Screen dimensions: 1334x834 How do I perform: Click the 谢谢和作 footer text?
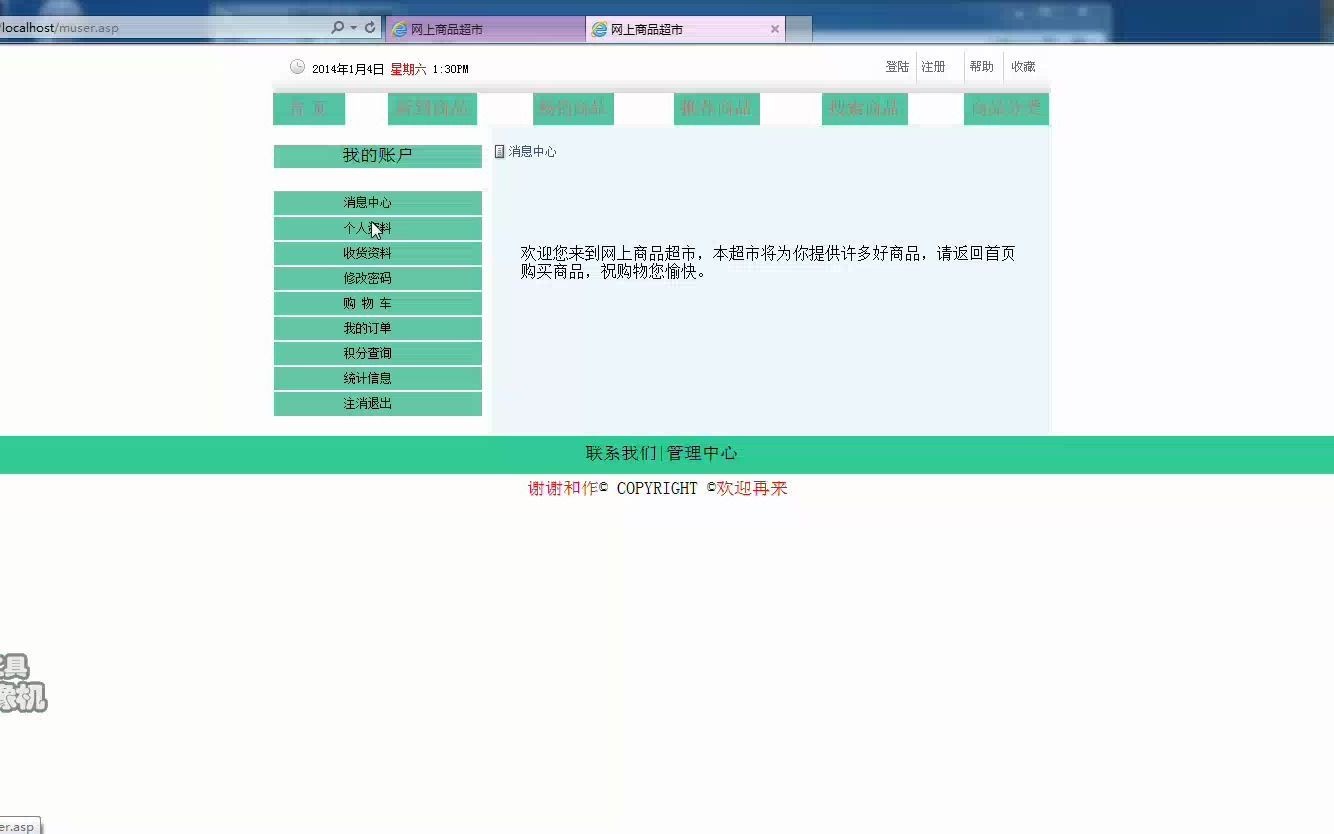[563, 488]
